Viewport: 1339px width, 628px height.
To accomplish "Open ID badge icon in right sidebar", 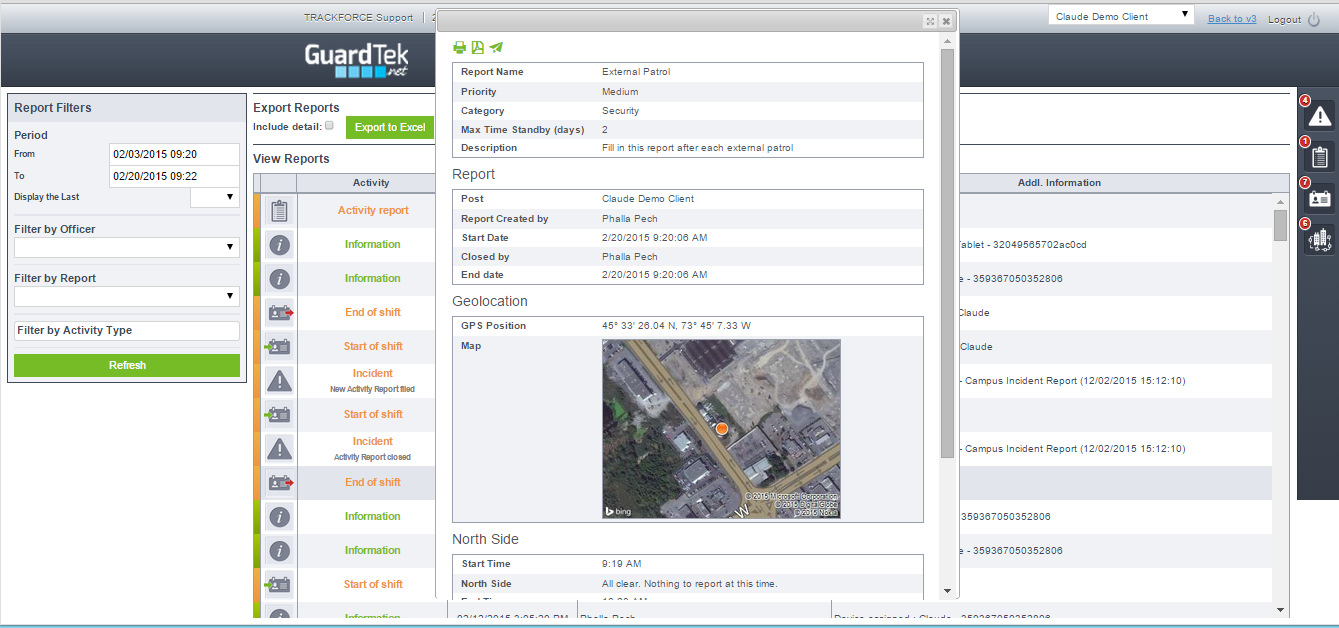I will click(1320, 198).
